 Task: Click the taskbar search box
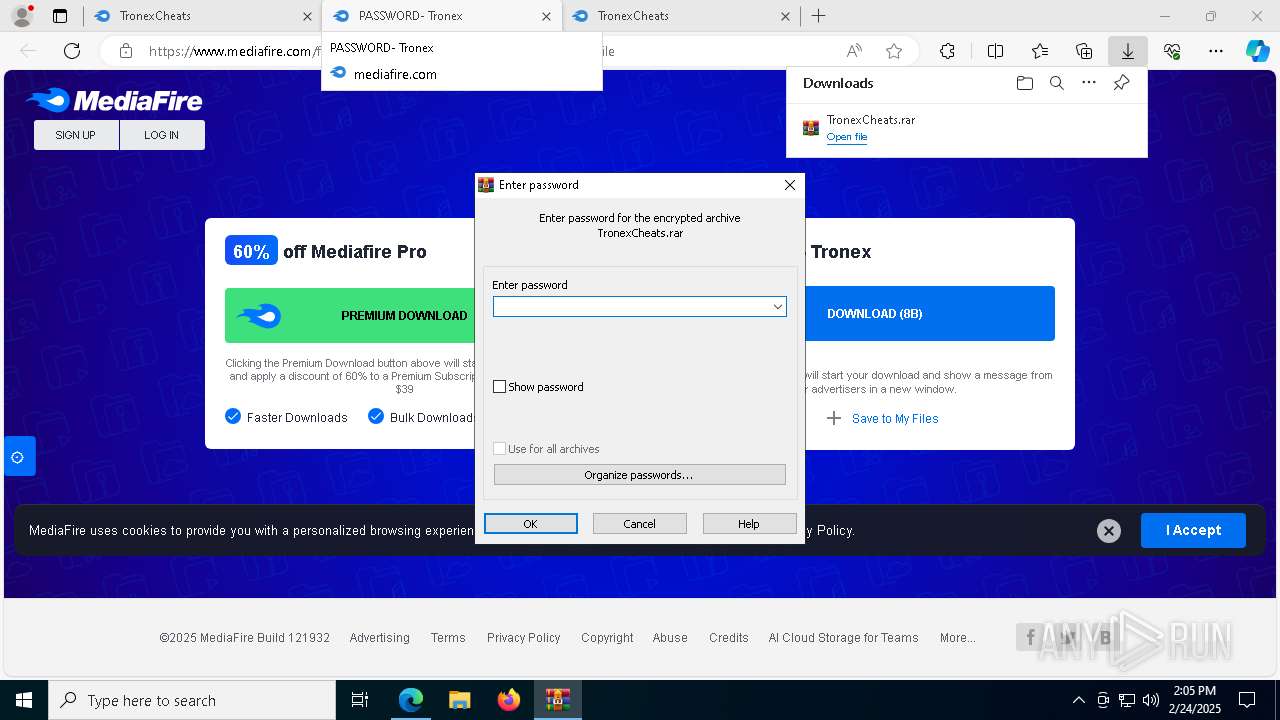192,700
